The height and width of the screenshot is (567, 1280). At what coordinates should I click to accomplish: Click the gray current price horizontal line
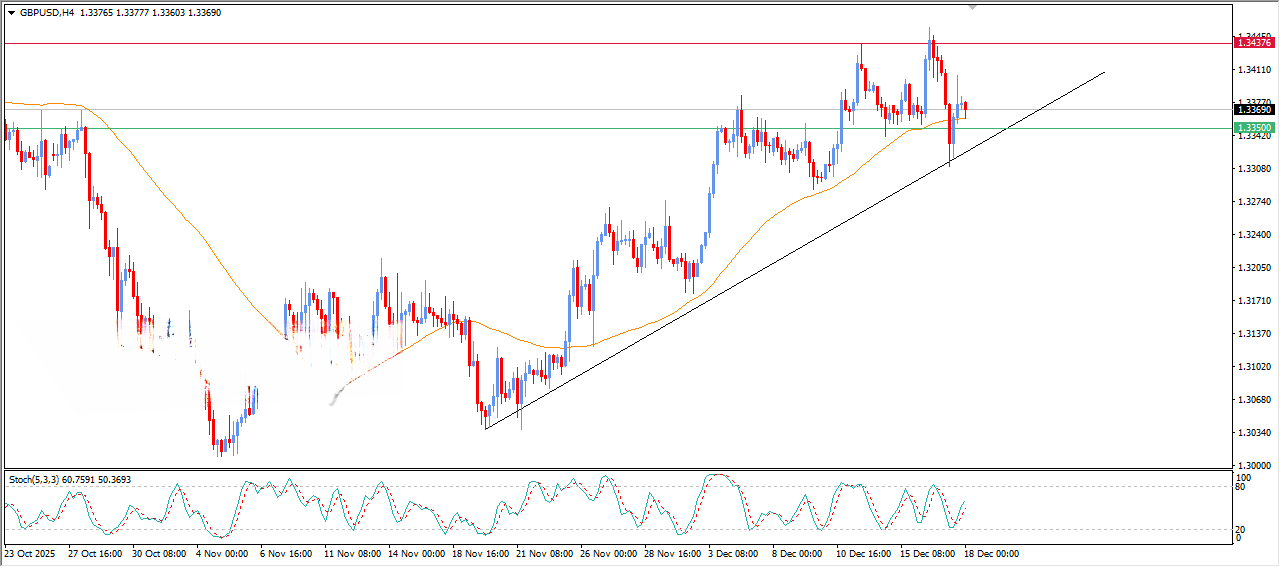pos(500,109)
